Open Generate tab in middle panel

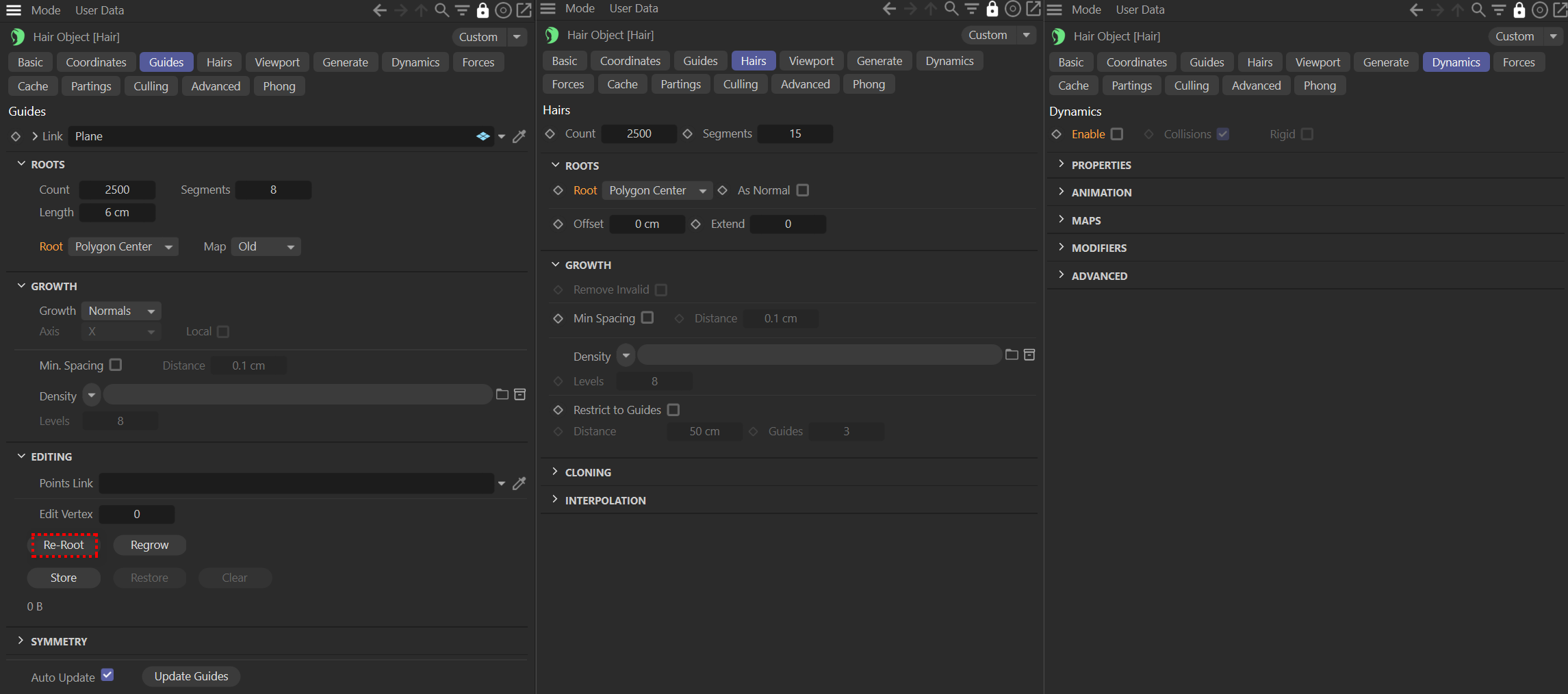coord(879,61)
